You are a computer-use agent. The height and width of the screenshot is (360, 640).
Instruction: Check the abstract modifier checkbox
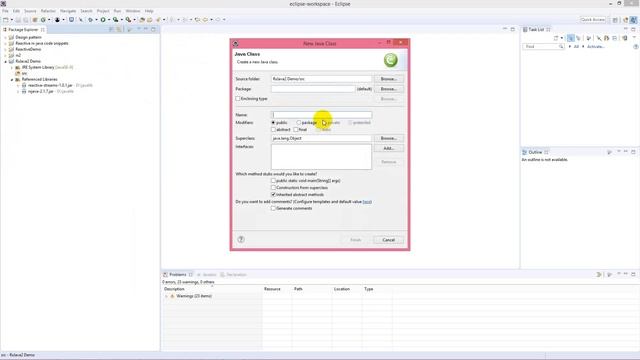click(273, 129)
